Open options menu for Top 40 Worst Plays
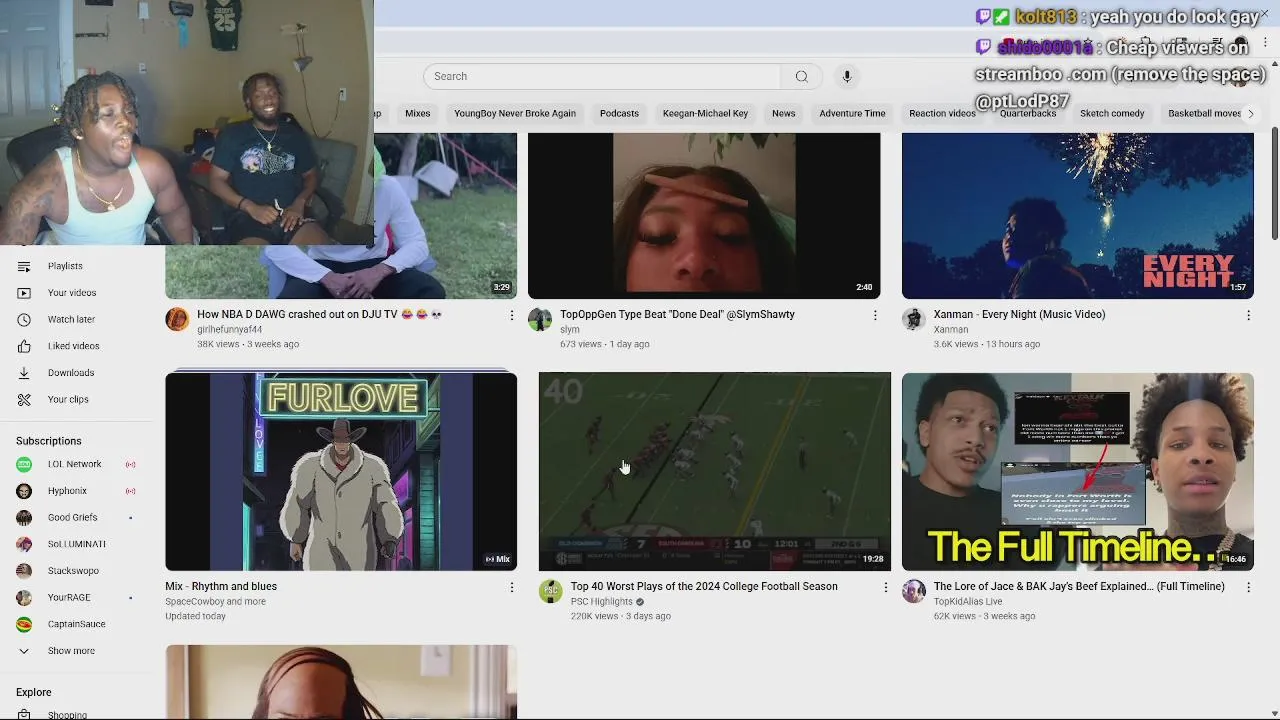The height and width of the screenshot is (720, 1280). (x=885, y=587)
